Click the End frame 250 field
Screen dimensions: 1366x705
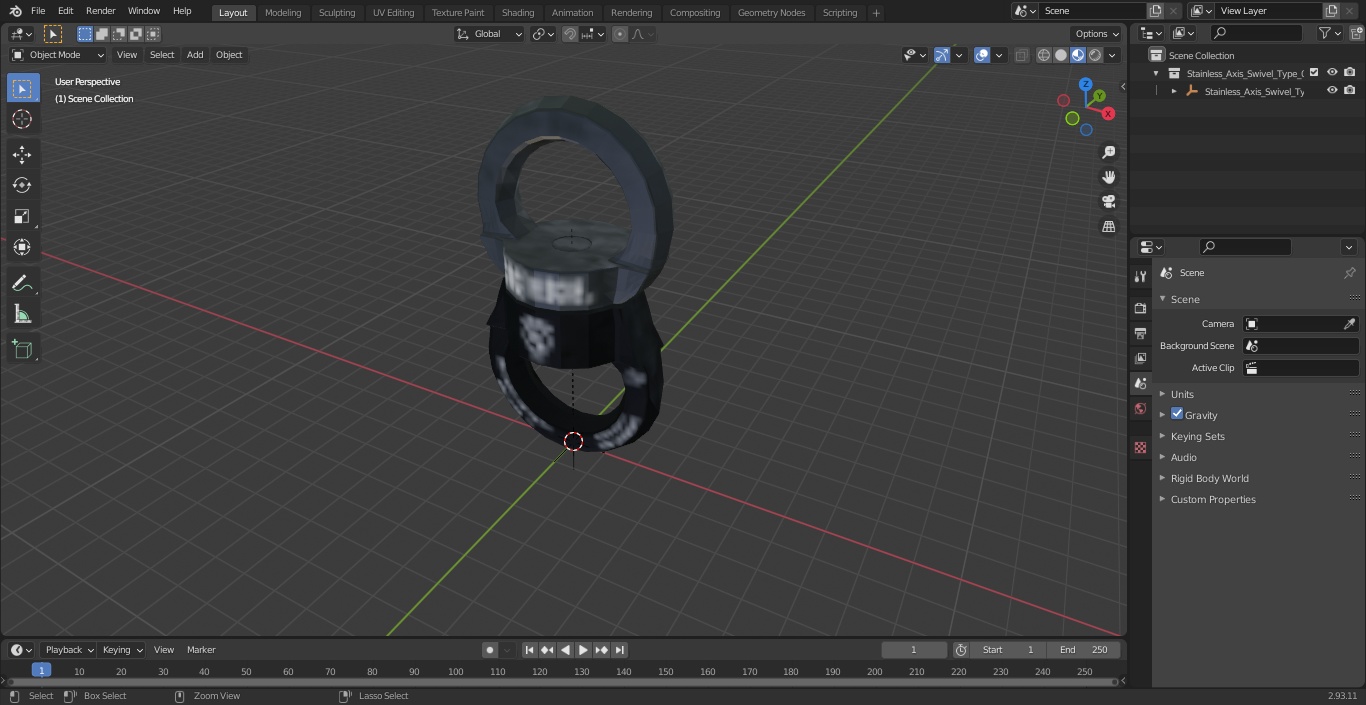[x=1084, y=650]
